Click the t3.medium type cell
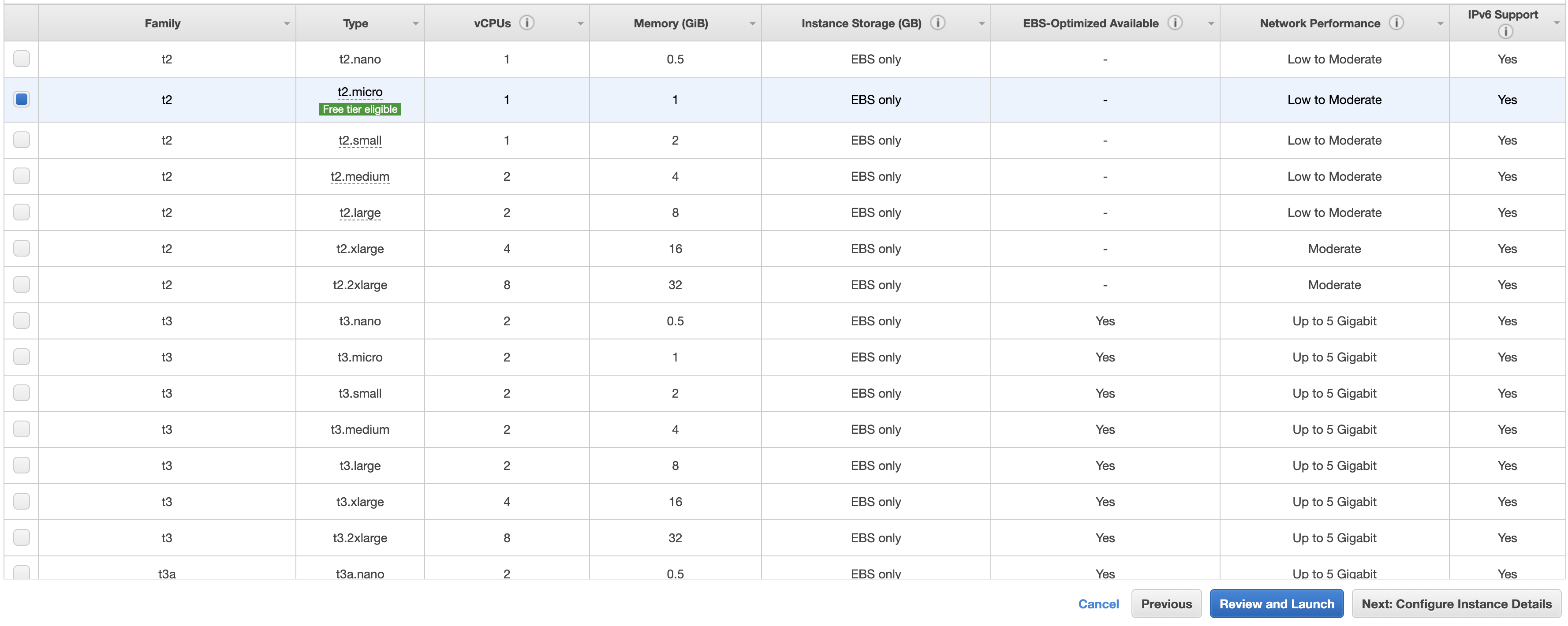 click(360, 429)
